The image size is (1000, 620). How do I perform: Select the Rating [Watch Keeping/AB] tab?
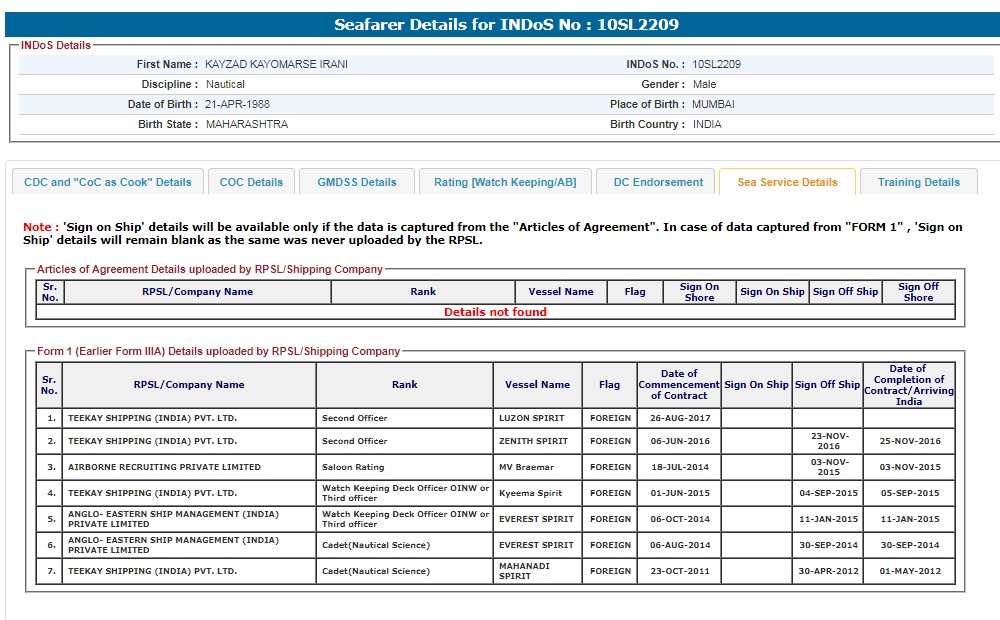pos(505,182)
